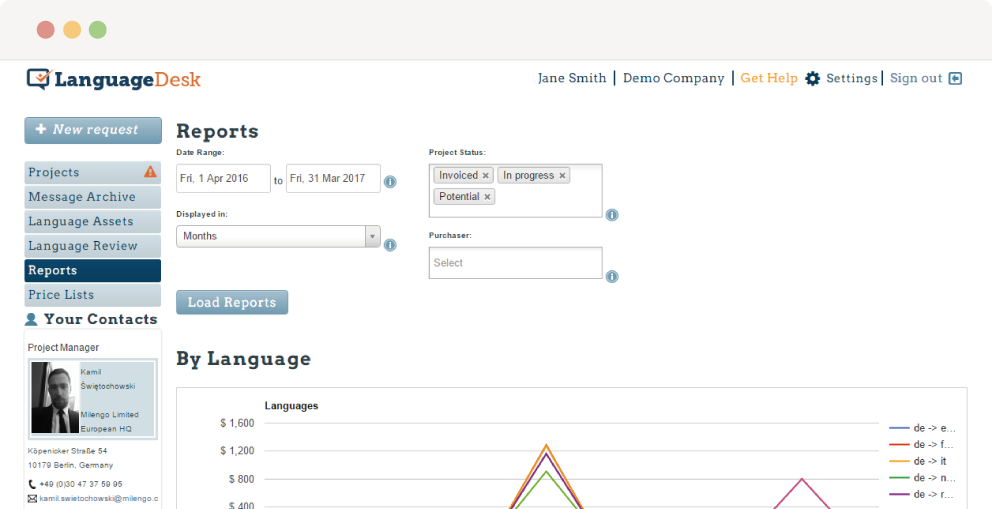Screen dimensions: 992x509
Task: Show info for Date Range field
Action: pyautogui.click(x=390, y=181)
